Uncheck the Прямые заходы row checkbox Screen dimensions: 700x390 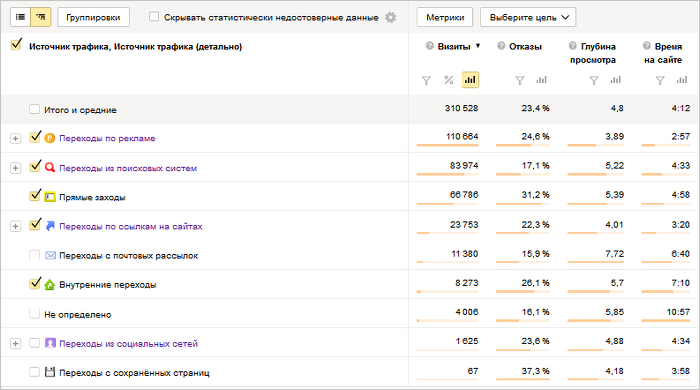pos(35,195)
